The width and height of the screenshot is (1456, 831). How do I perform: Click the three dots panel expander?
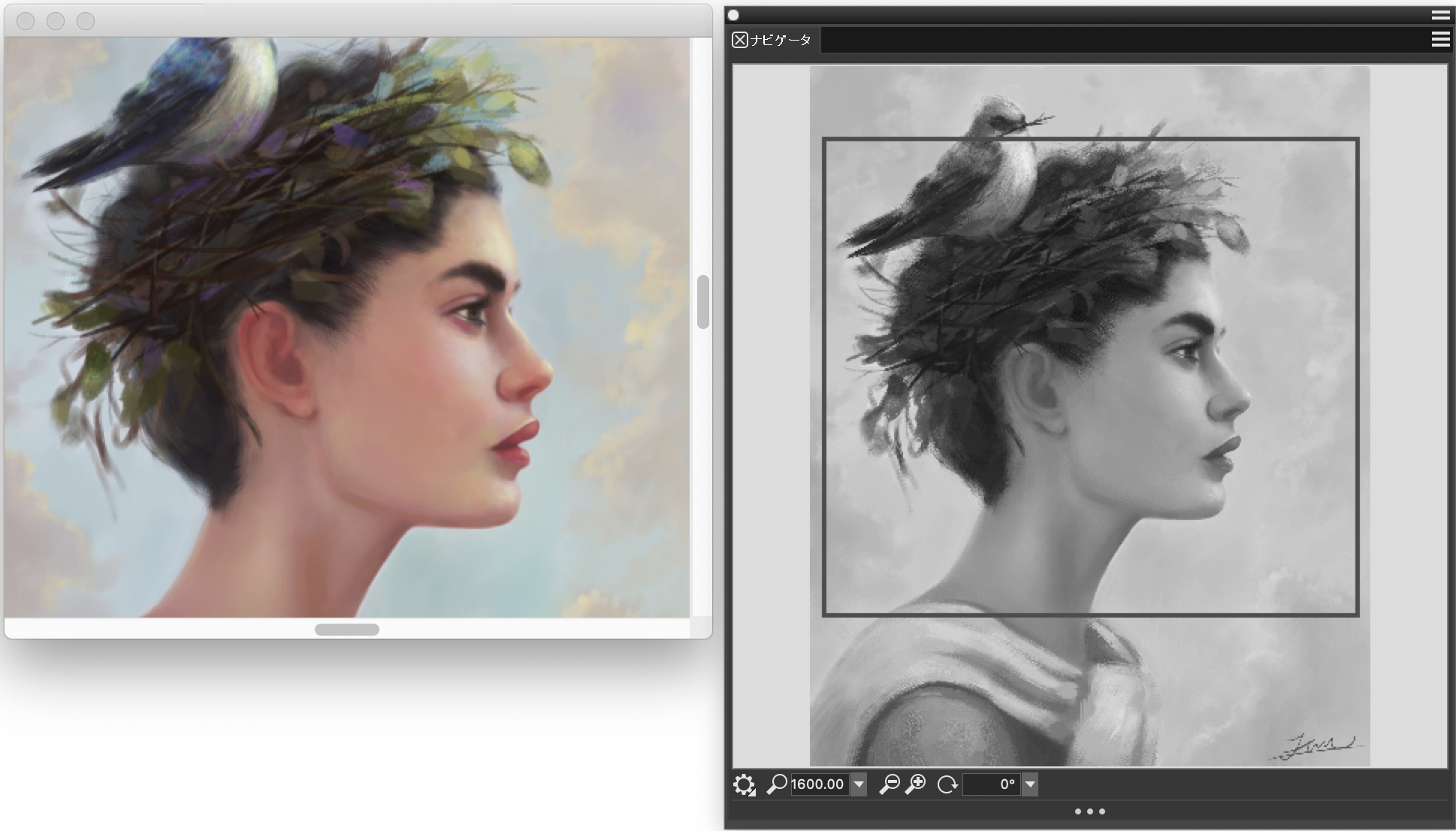tap(1089, 811)
